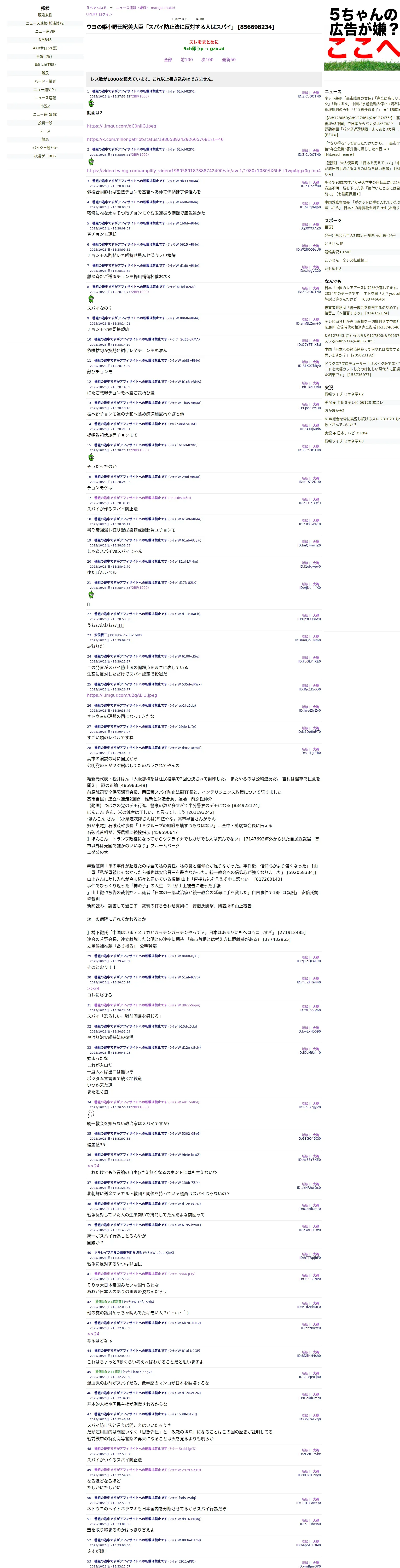This screenshot has width=400, height=1568.
Task: Open the i.imgur.com u2qALIU.jpeg link in post 25
Action: 122,695
